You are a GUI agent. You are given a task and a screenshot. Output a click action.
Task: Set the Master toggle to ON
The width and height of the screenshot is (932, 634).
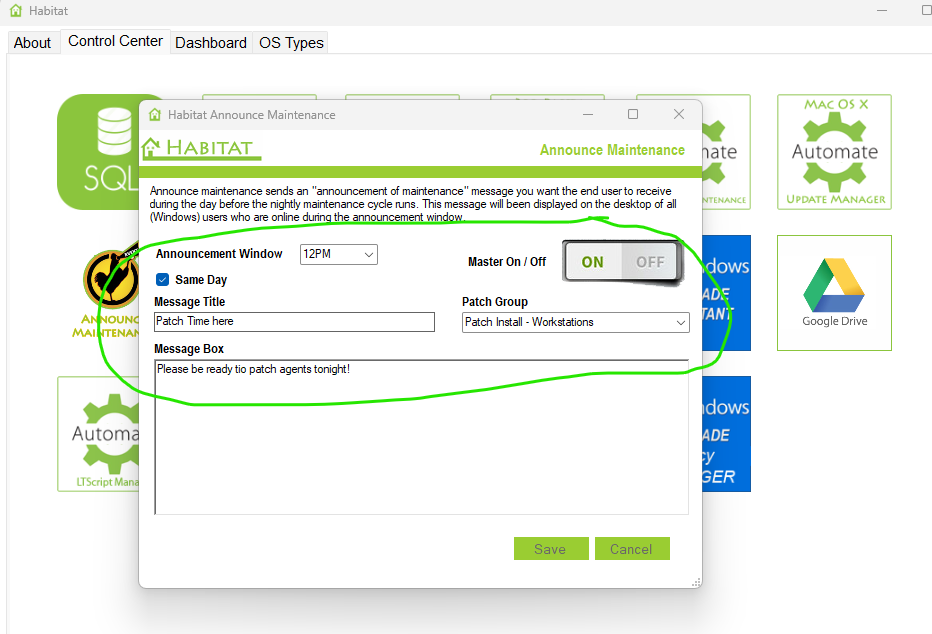(x=592, y=261)
